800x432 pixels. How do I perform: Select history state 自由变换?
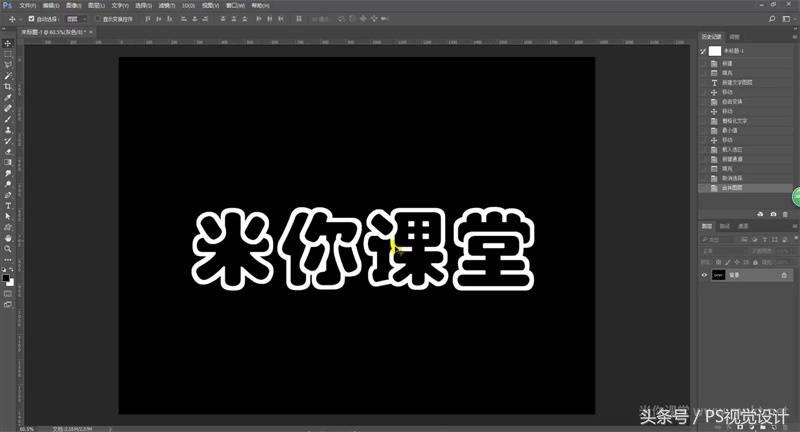[x=745, y=101]
